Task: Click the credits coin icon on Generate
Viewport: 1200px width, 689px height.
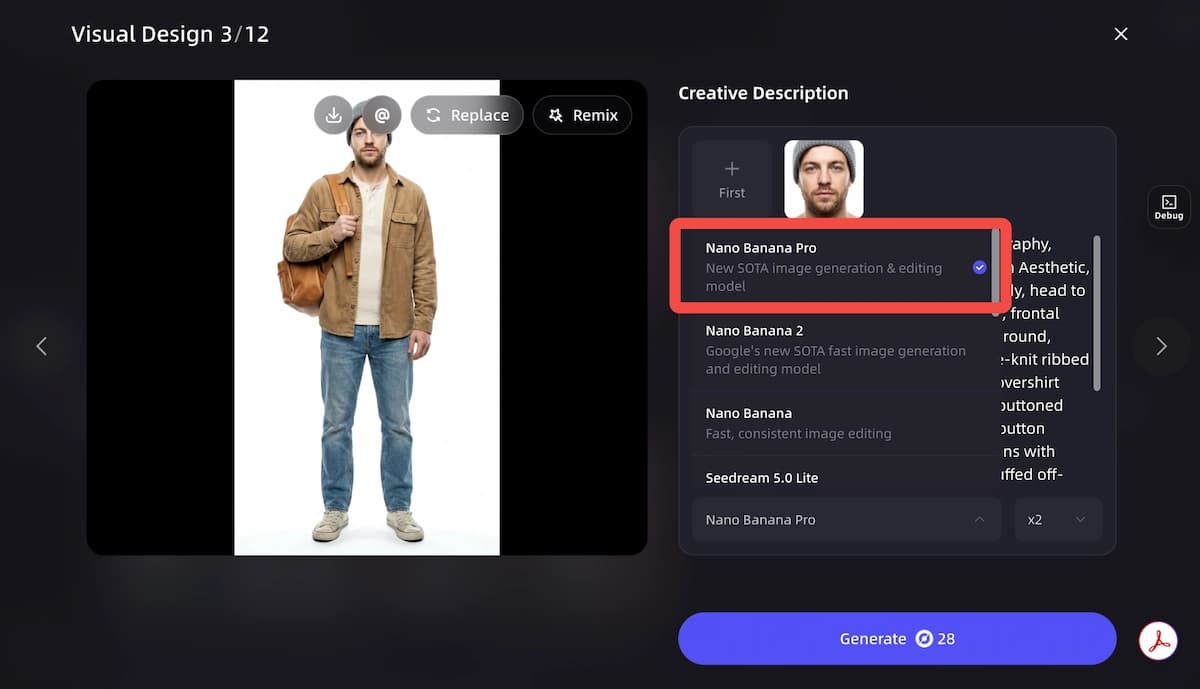Action: (925, 639)
